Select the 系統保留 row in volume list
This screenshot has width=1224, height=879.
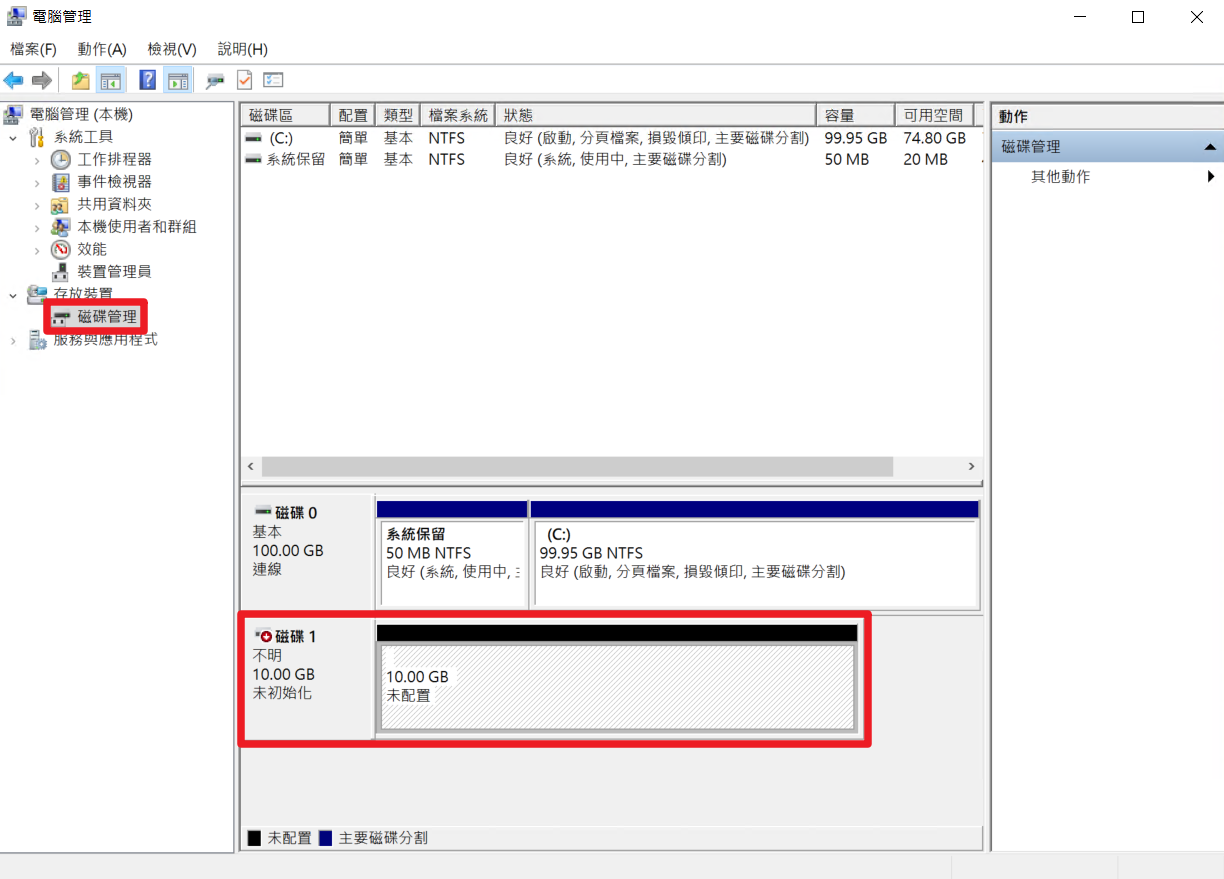[x=612, y=159]
